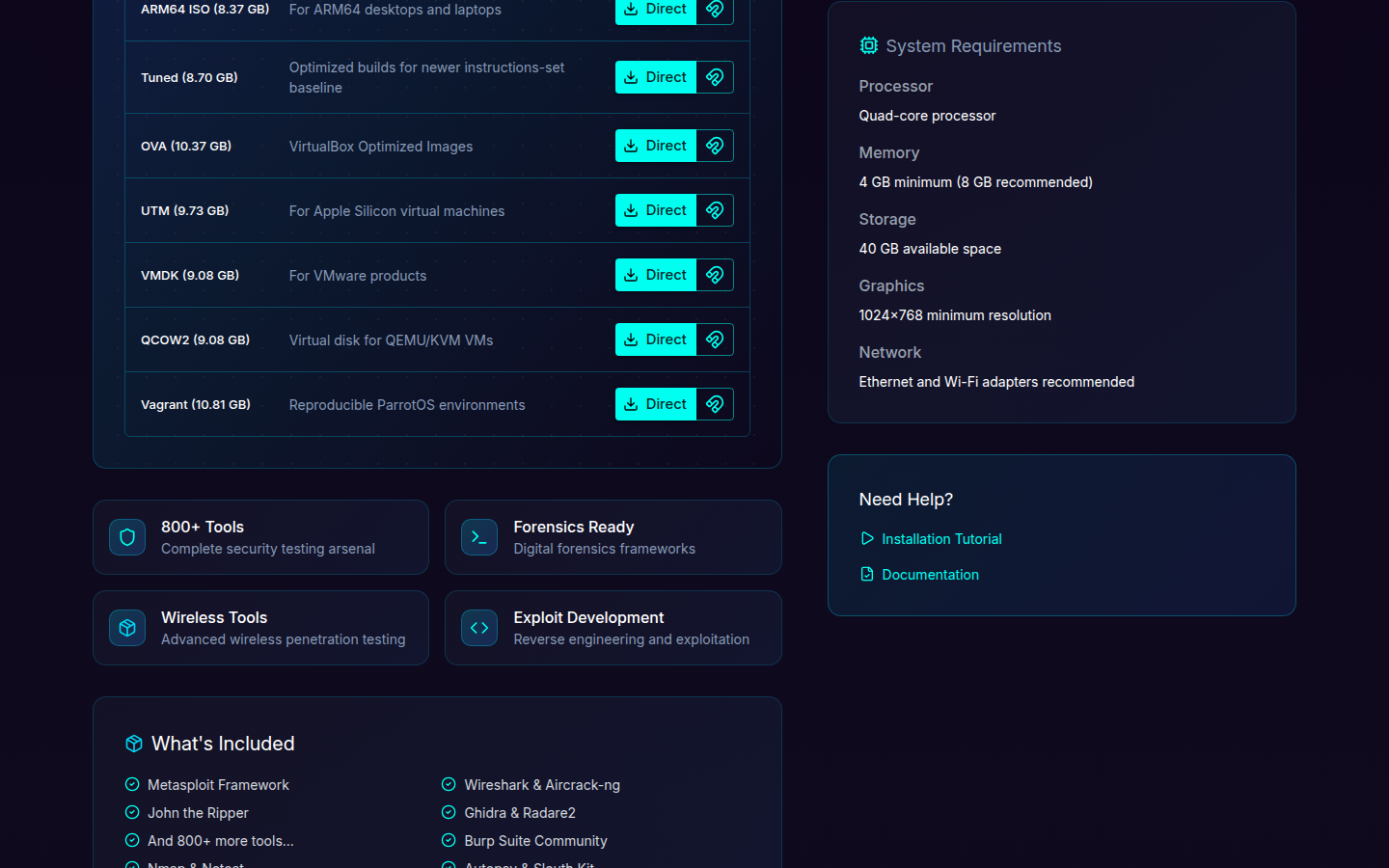The height and width of the screenshot is (868, 1389).
Task: Click the "40 GB available space" text
Action: [x=930, y=249]
